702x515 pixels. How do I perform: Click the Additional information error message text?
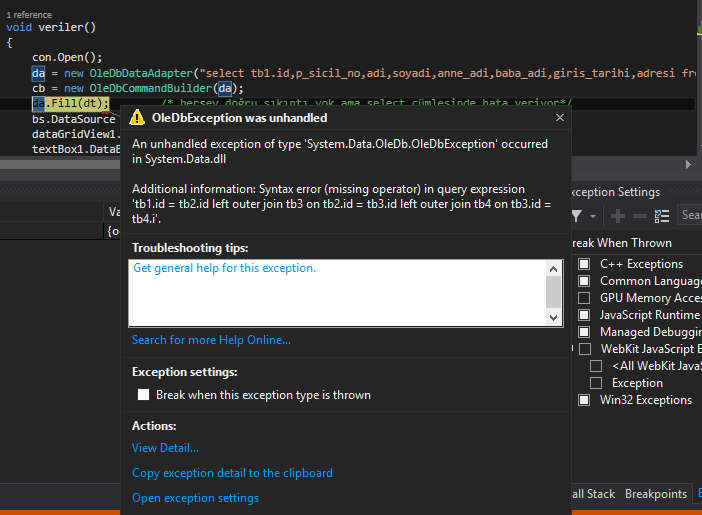(x=342, y=204)
